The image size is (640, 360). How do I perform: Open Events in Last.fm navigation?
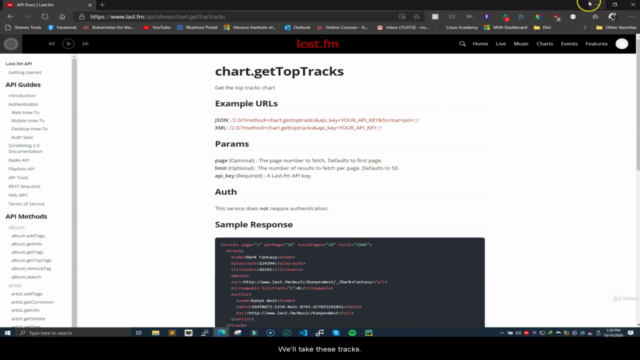click(x=569, y=44)
